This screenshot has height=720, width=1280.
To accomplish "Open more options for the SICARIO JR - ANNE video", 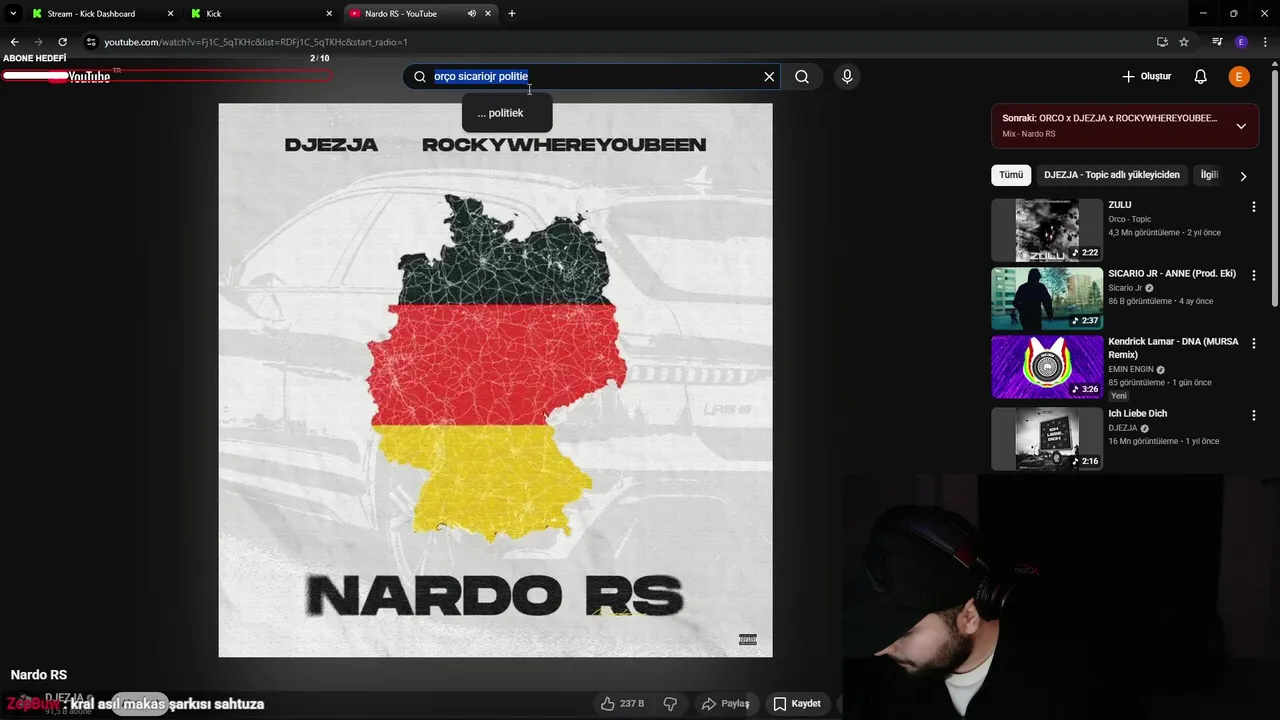I will (x=1254, y=275).
